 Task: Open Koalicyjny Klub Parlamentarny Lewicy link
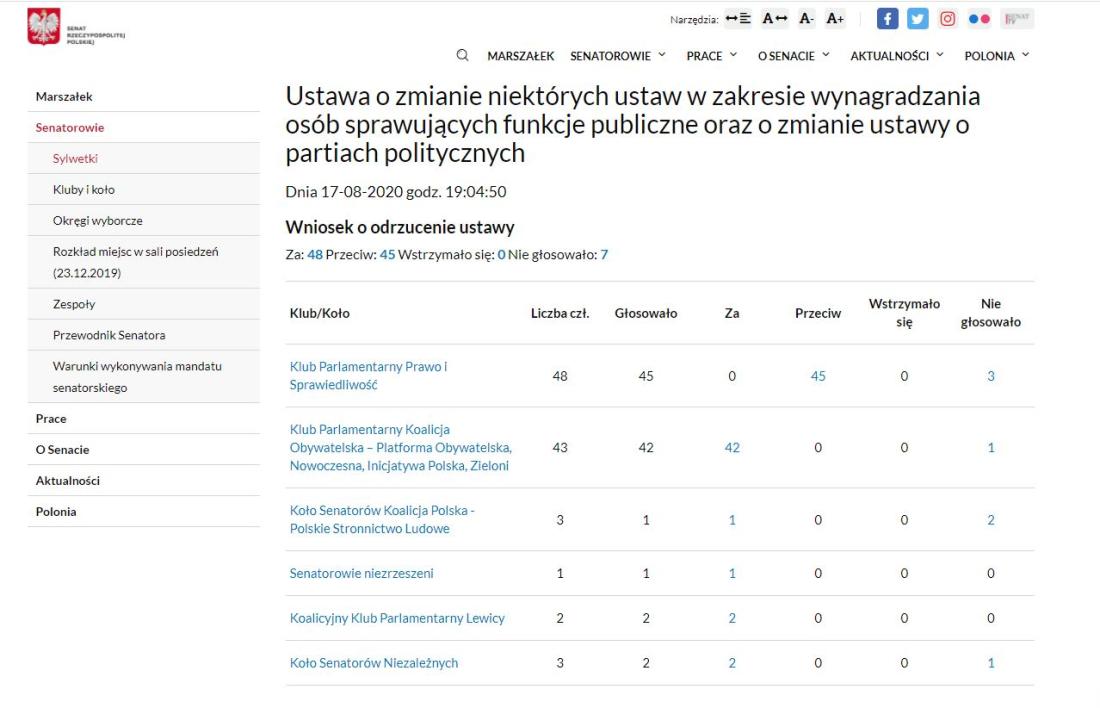coord(397,618)
